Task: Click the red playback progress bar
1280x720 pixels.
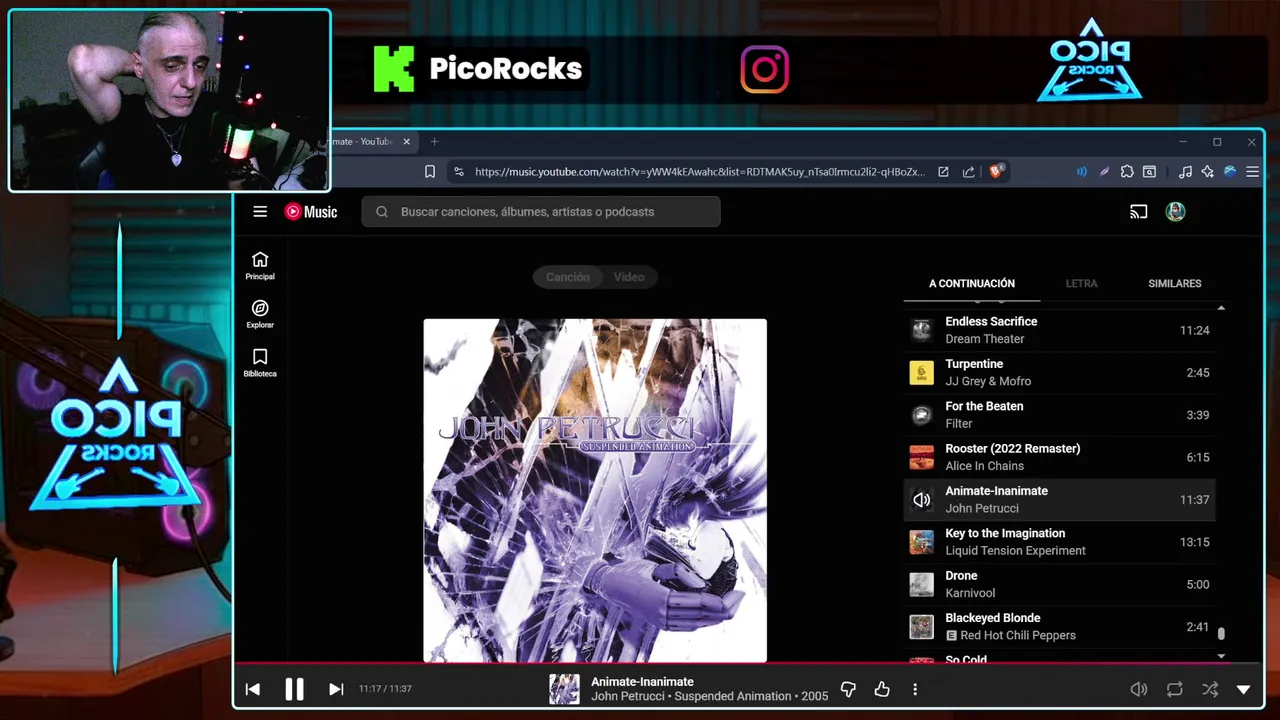Action: coord(750,663)
